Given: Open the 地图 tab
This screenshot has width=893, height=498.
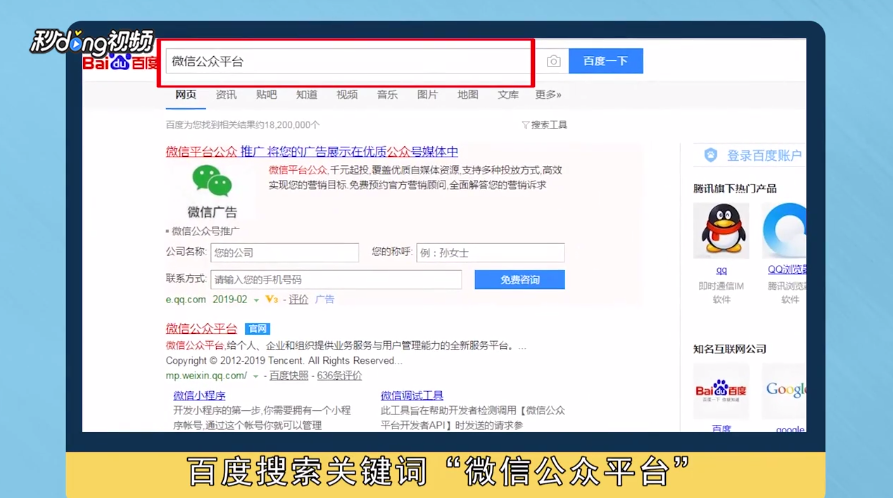Looking at the screenshot, I should pos(468,95).
